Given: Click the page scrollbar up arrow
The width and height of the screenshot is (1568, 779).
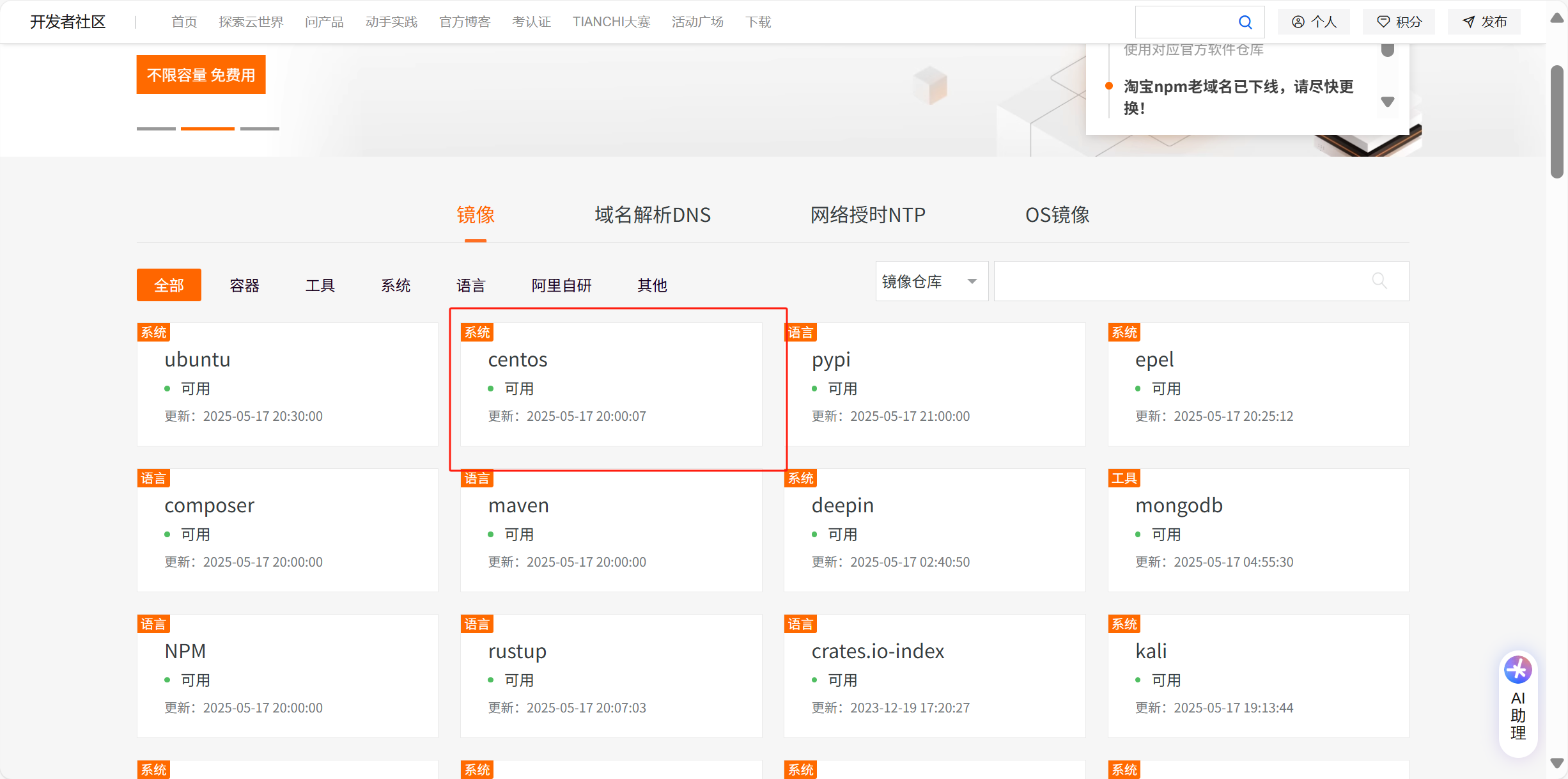Looking at the screenshot, I should point(1557,18).
